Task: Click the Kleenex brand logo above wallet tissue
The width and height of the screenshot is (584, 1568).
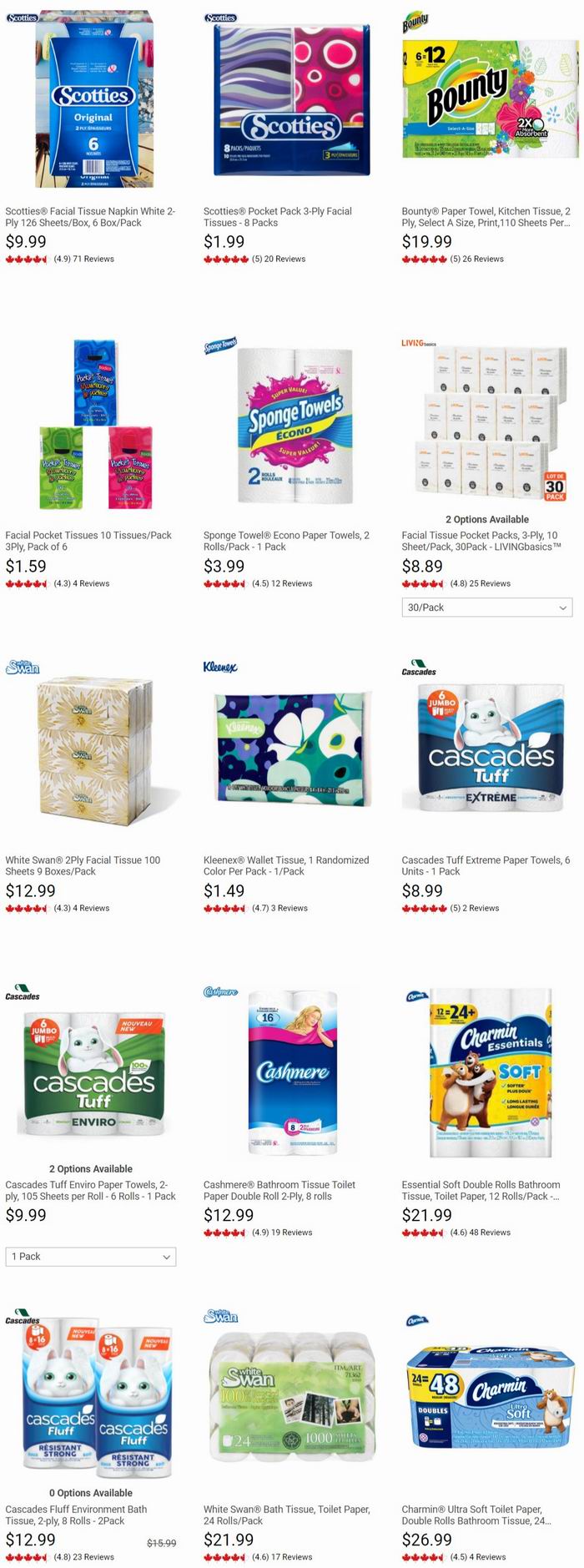Action: point(220,668)
